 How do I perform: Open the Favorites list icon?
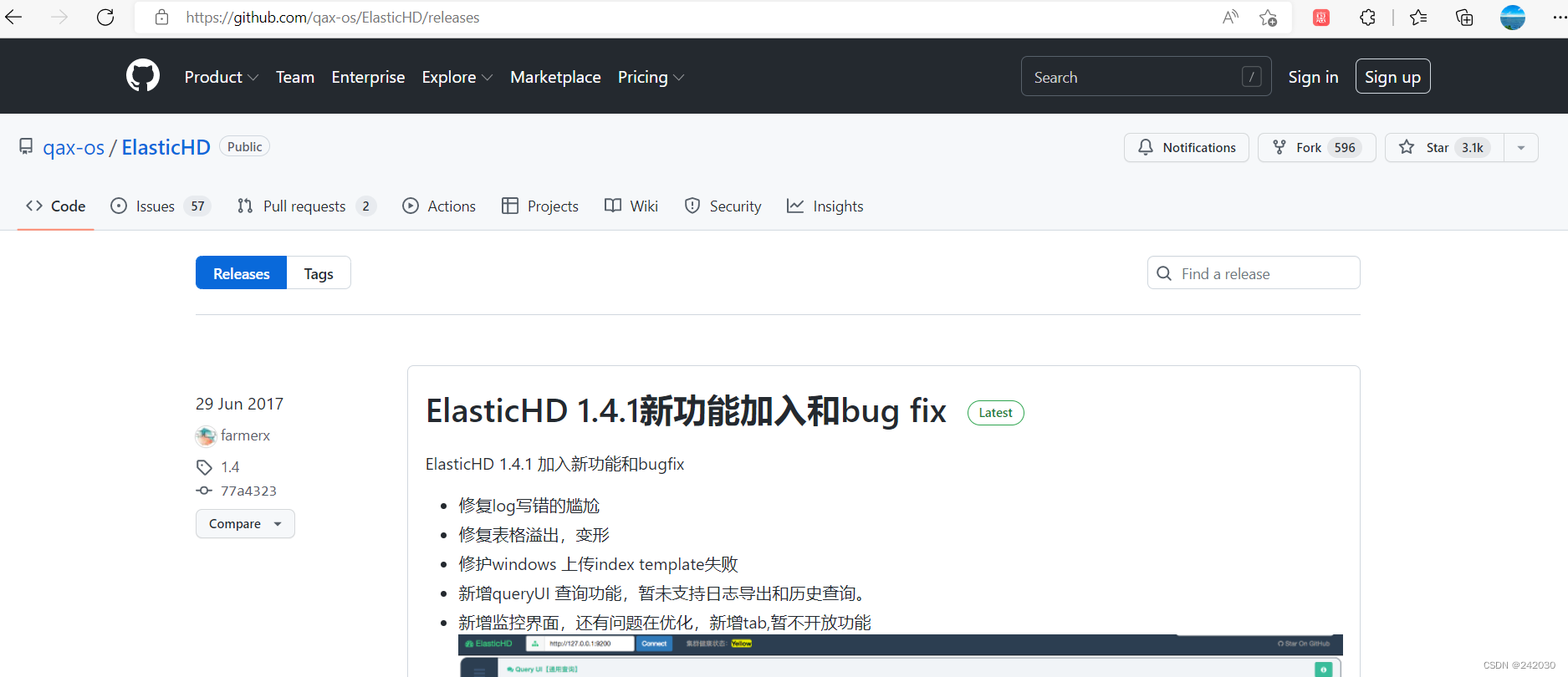click(1418, 18)
